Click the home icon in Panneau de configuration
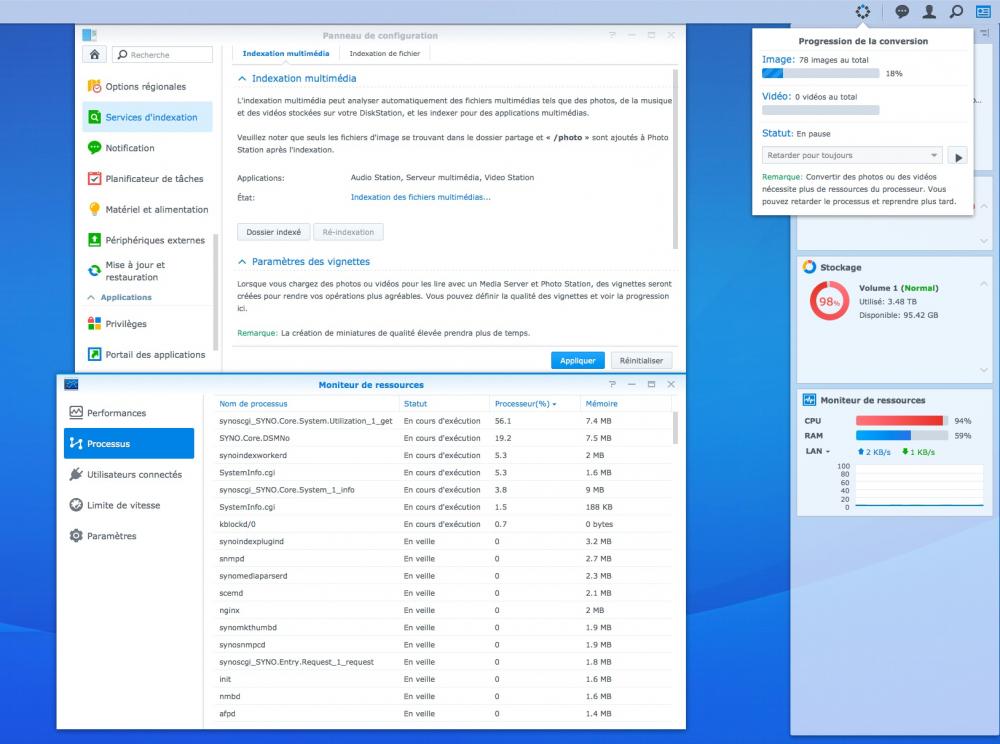The image size is (1000, 744). [94, 54]
